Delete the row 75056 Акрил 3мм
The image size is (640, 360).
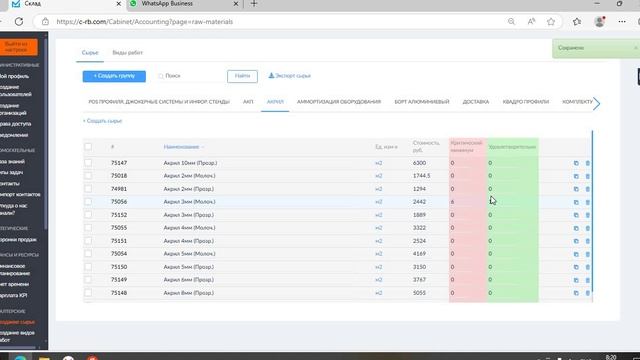[588, 202]
